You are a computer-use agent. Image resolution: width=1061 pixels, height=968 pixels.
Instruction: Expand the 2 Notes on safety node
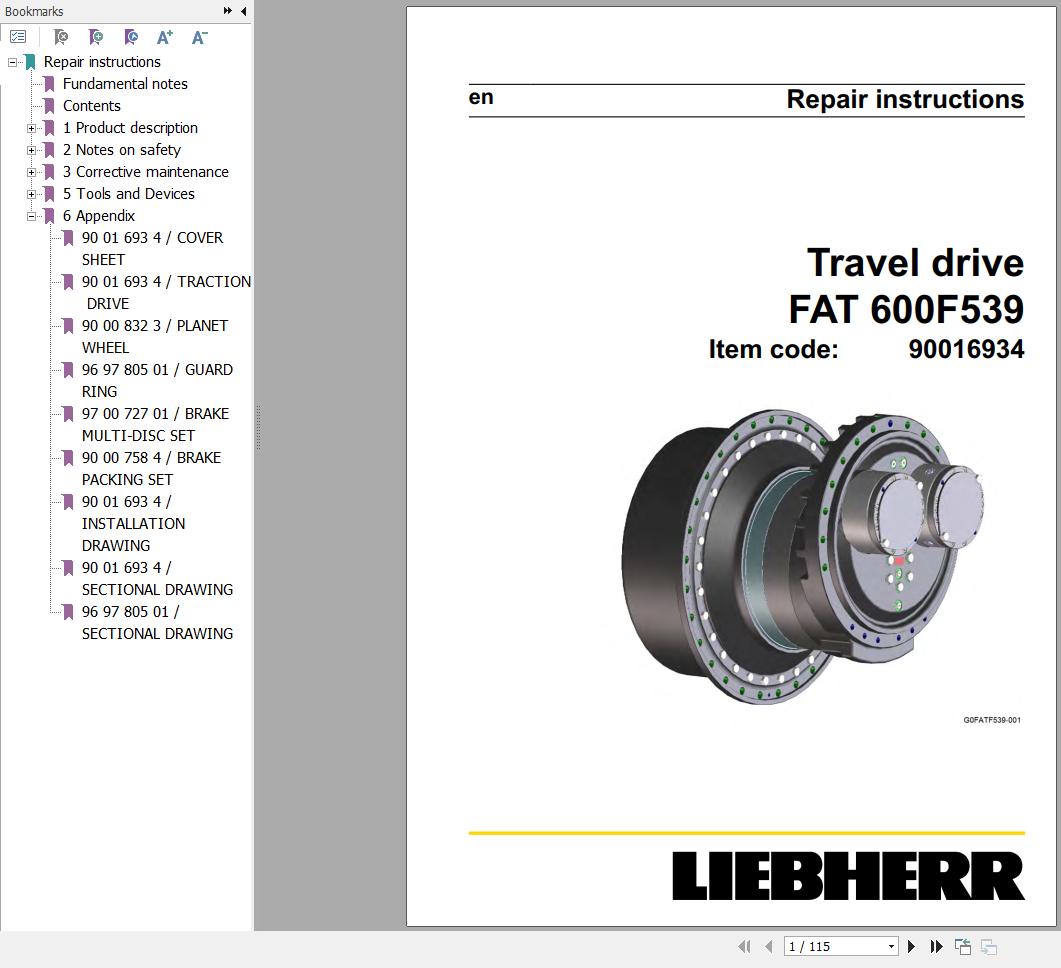coord(31,150)
